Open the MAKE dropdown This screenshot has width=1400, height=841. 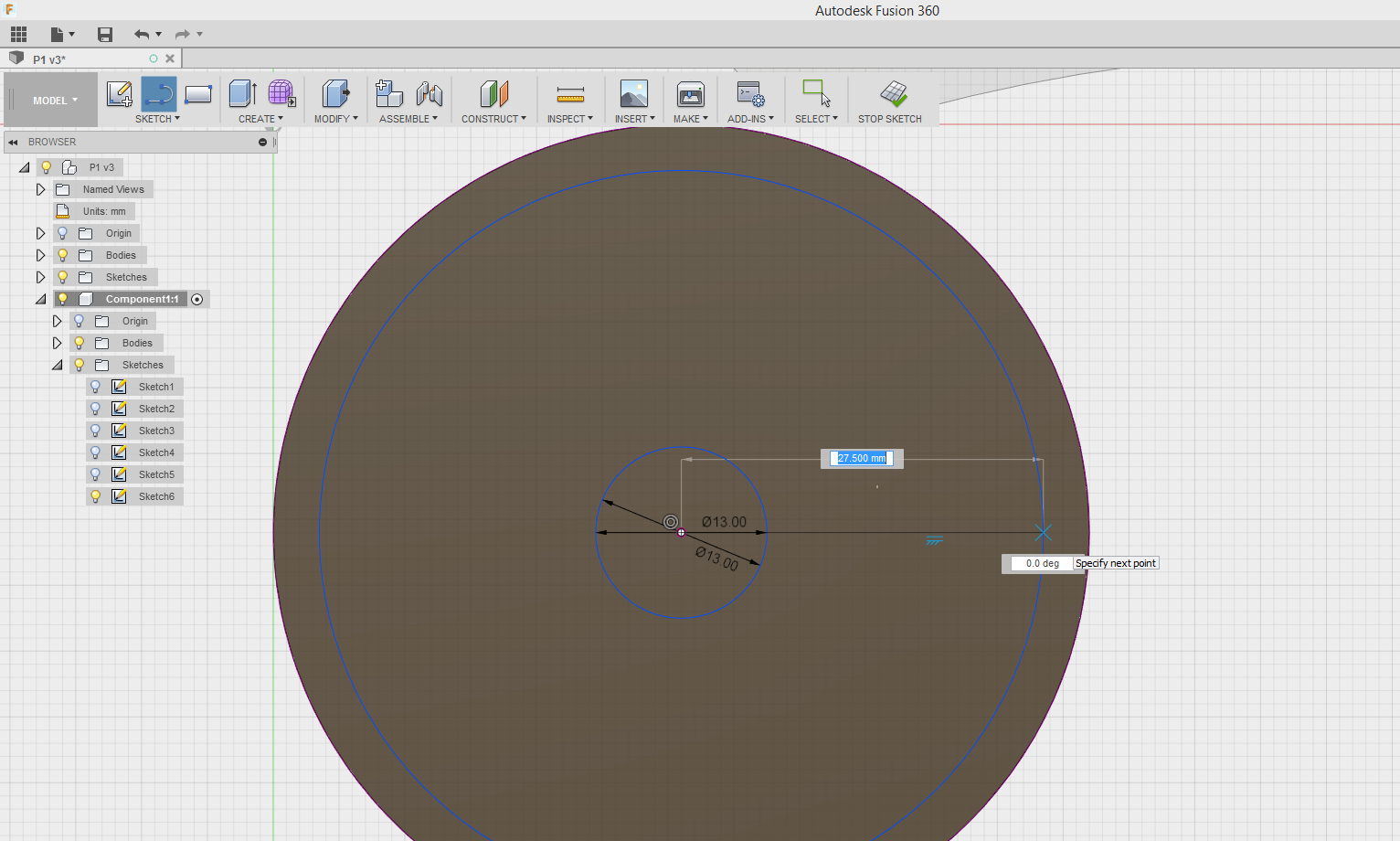pos(691,119)
